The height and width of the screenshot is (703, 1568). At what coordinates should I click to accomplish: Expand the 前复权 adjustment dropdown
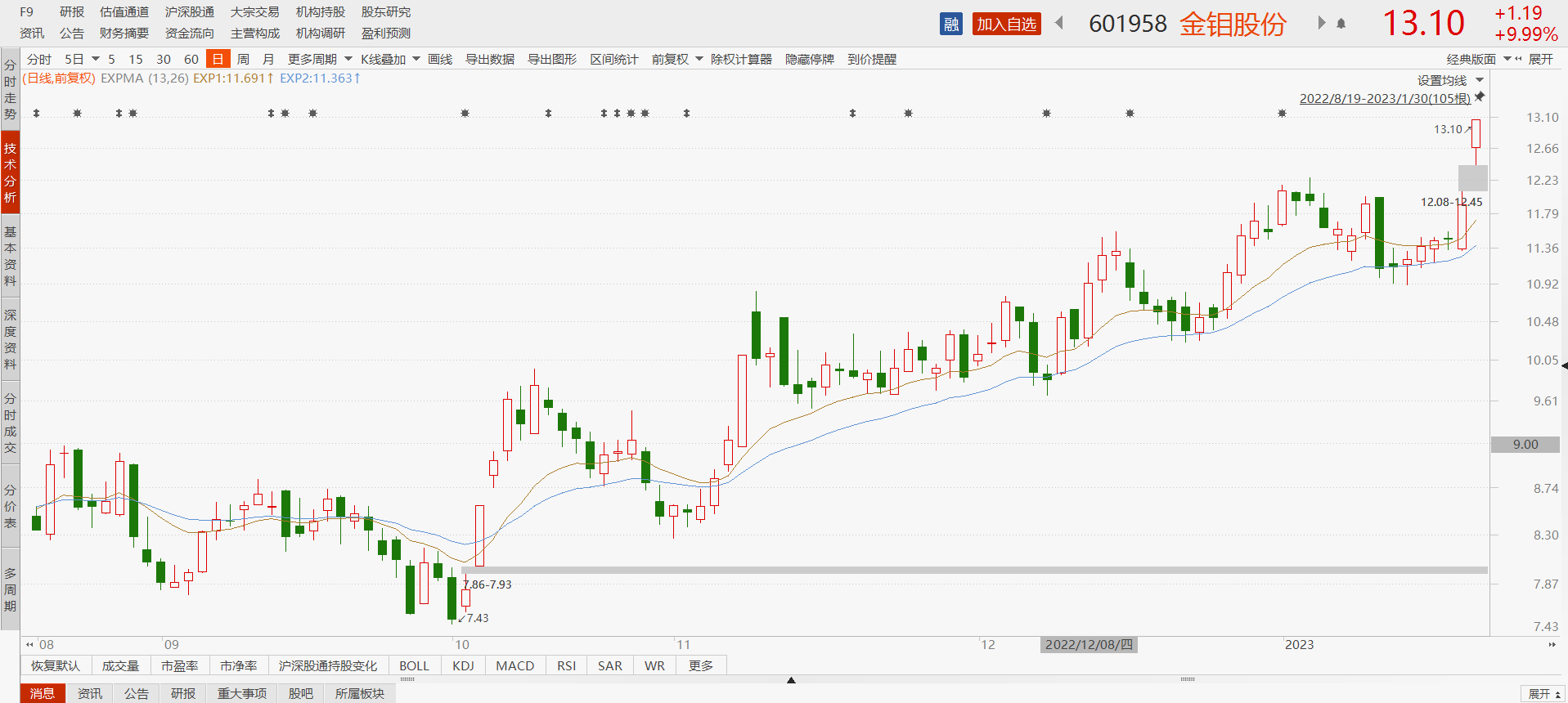coord(699,59)
